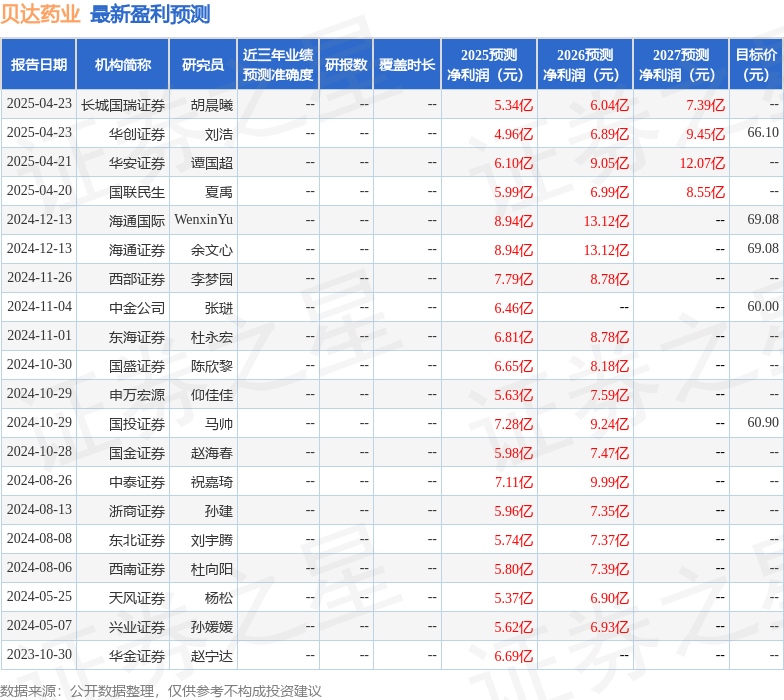Screen dimensions: 784x700
Task: Click researcher name 祝嘉琦
Action: pyautogui.click(x=212, y=482)
